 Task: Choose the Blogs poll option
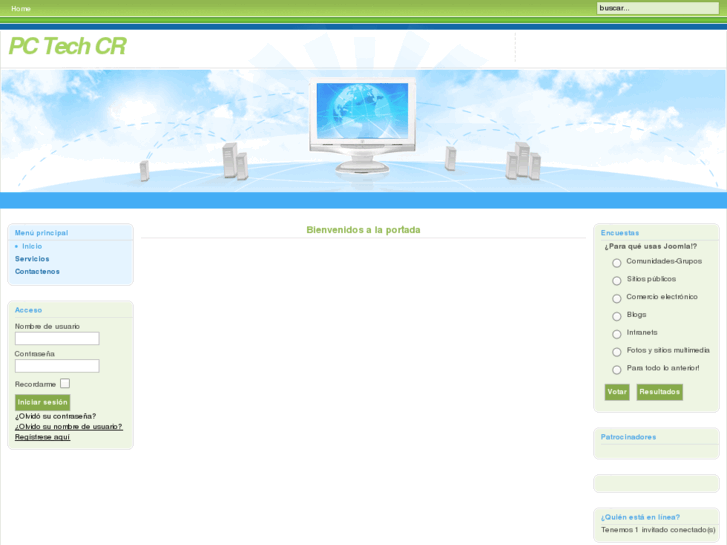click(x=617, y=316)
